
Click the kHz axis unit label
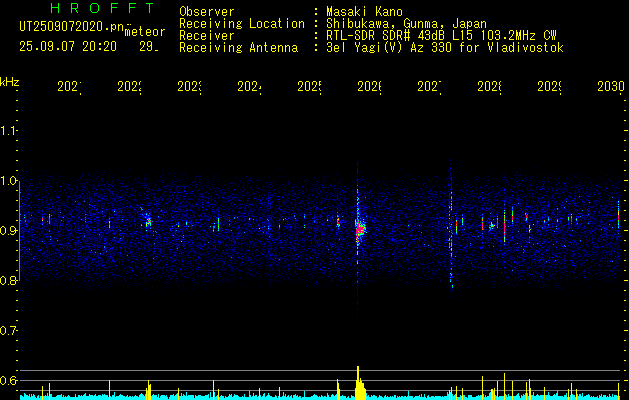10,82
